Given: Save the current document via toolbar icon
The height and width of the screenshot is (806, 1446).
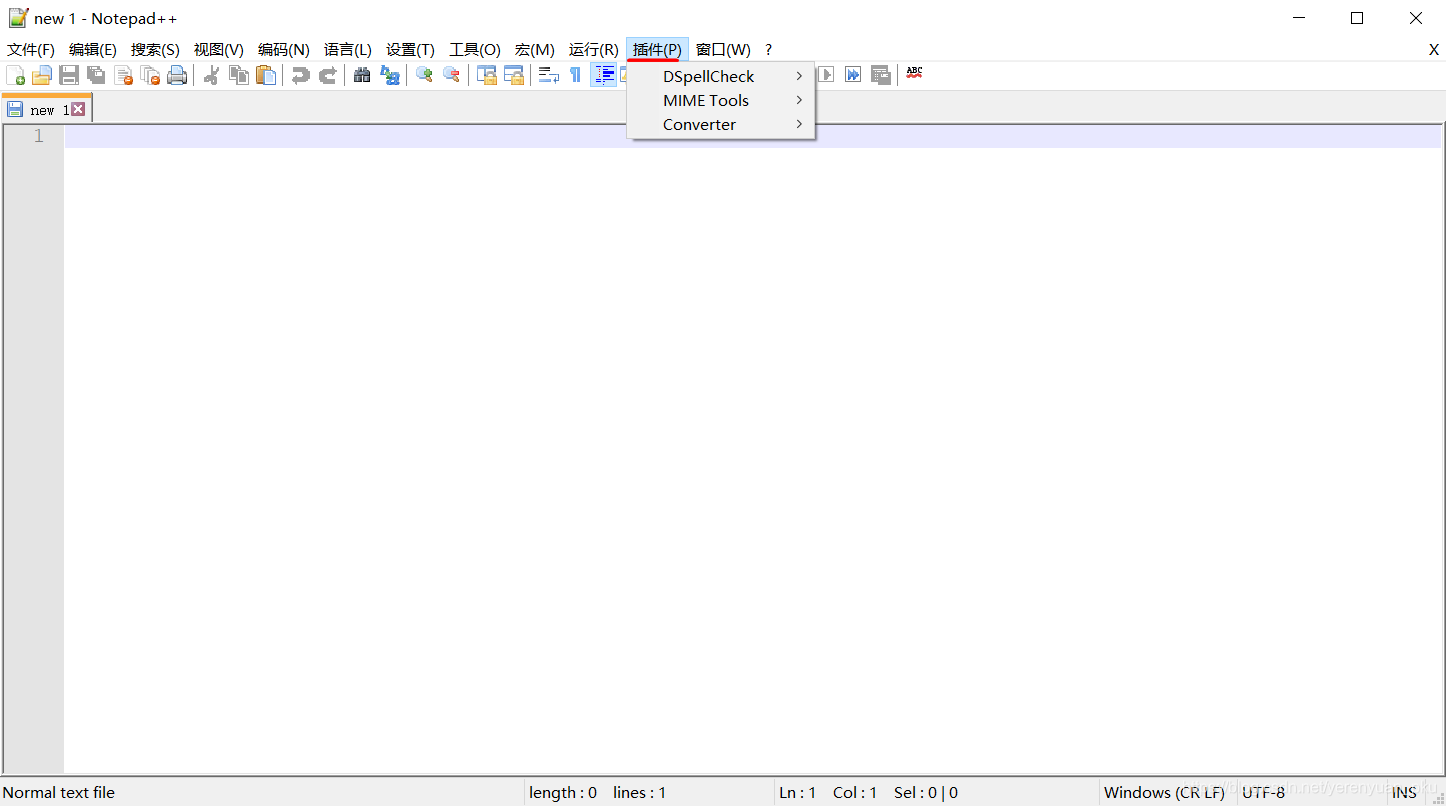Looking at the screenshot, I should click(x=69, y=74).
